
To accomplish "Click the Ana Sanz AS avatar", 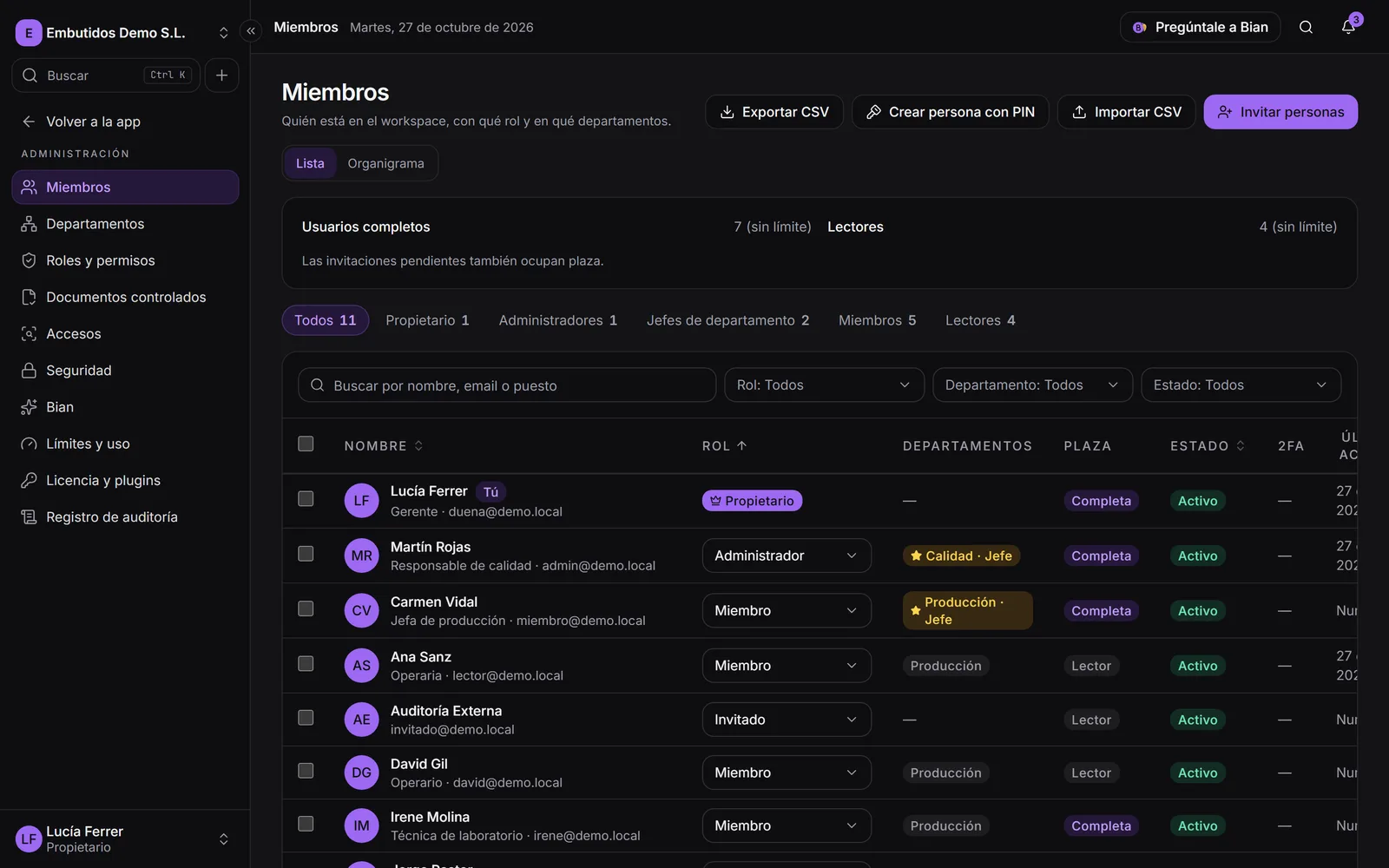I will (x=361, y=666).
